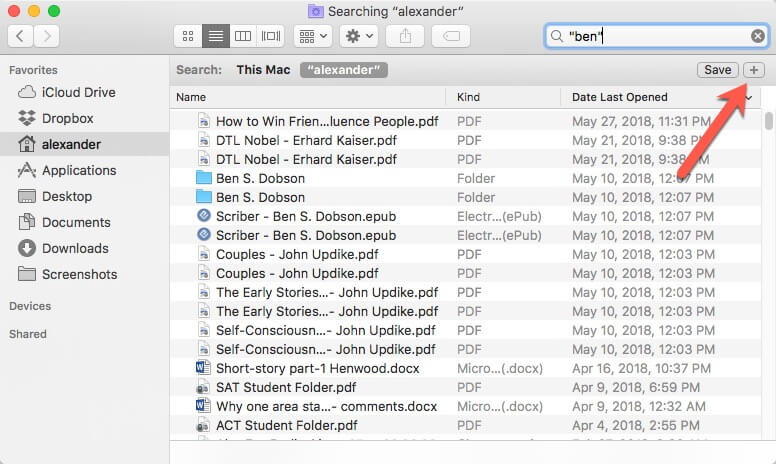The height and width of the screenshot is (464, 776).
Task: Click the Shared sidebar heading
Action: coord(28,334)
